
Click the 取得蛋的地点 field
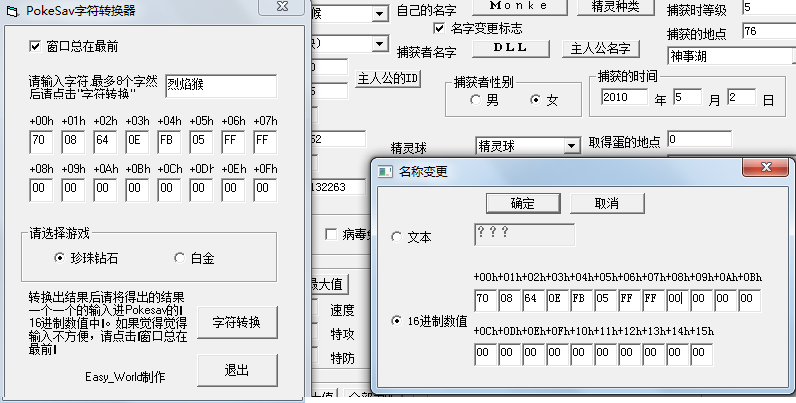point(700,139)
